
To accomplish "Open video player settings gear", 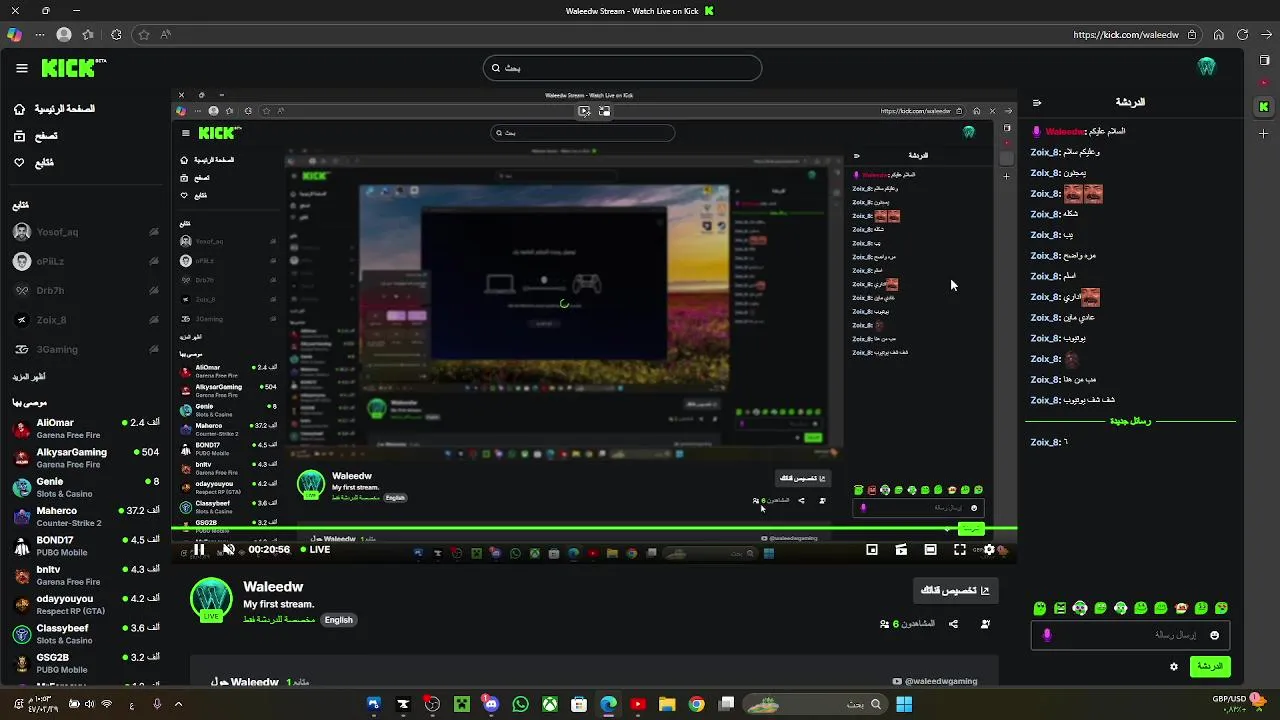I will tap(989, 549).
